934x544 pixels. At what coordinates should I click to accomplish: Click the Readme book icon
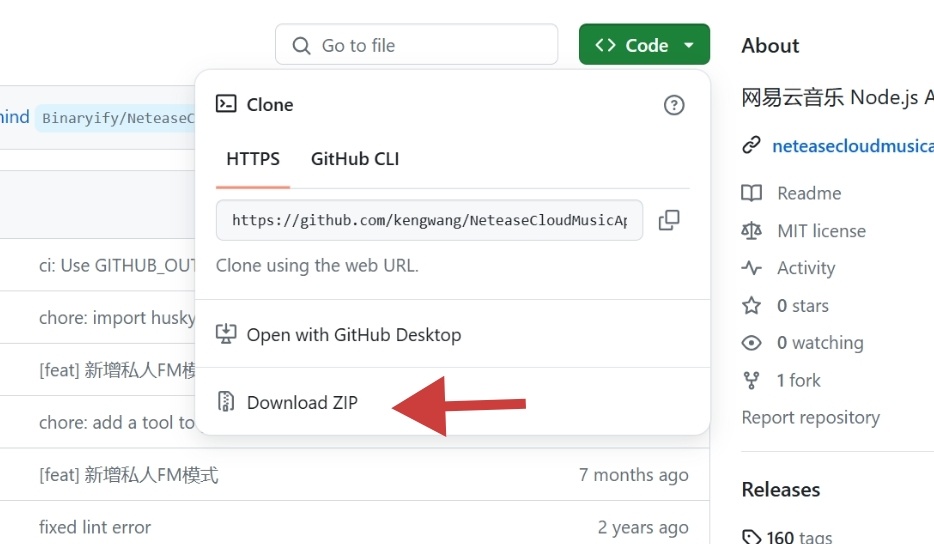click(x=751, y=193)
